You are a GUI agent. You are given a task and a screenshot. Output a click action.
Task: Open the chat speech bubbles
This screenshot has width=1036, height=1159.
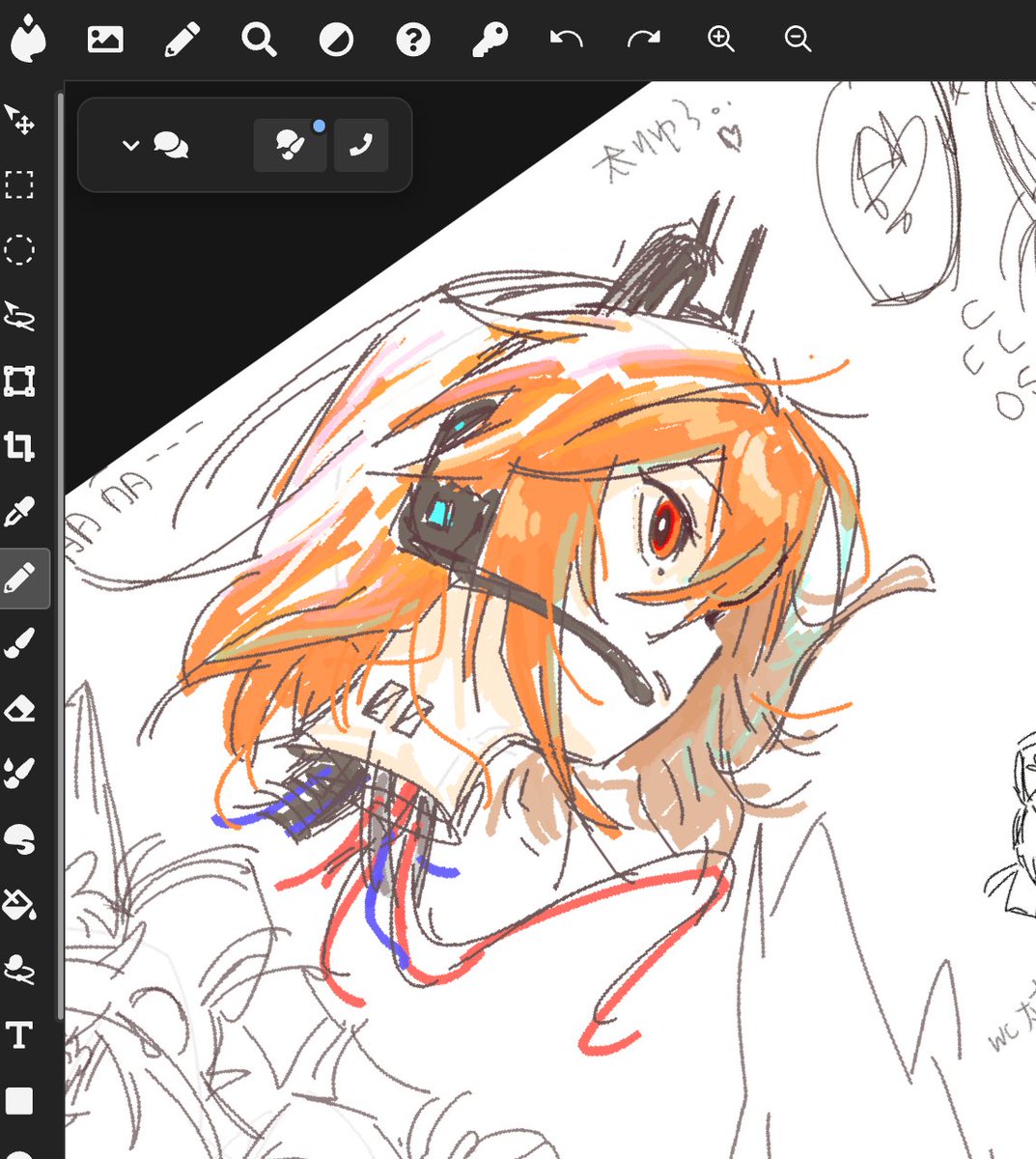click(x=170, y=146)
